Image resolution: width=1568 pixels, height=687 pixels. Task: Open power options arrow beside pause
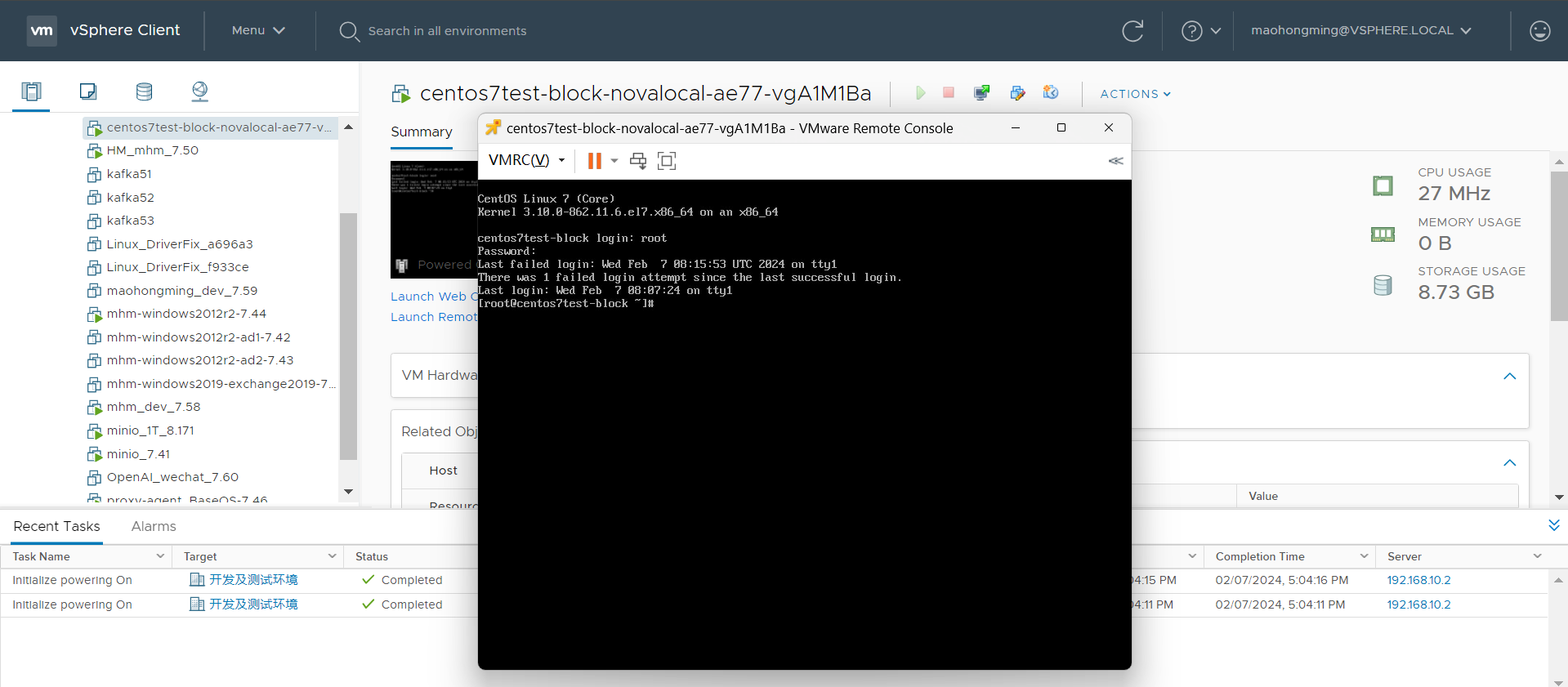614,161
